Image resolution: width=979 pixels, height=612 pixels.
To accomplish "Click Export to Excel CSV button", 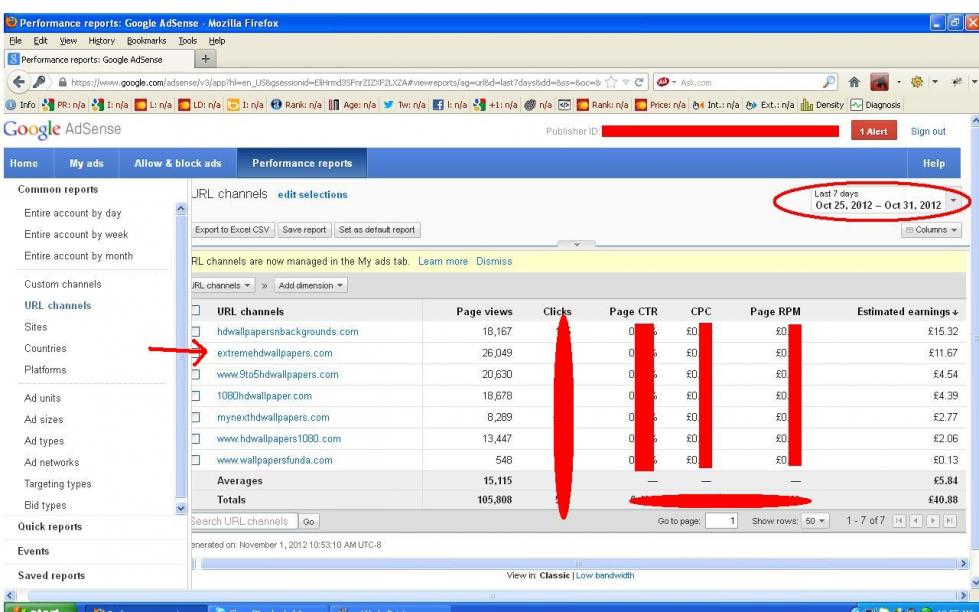I will (x=232, y=230).
